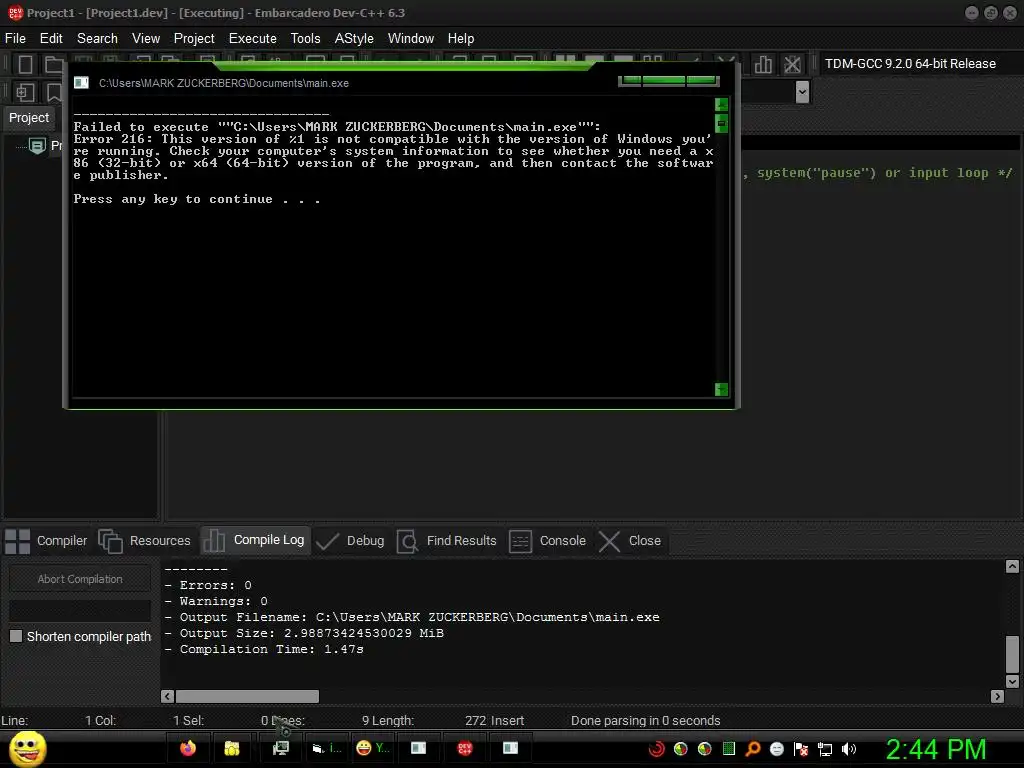
Task: Click the console window's title bar icon
Action: point(81,83)
